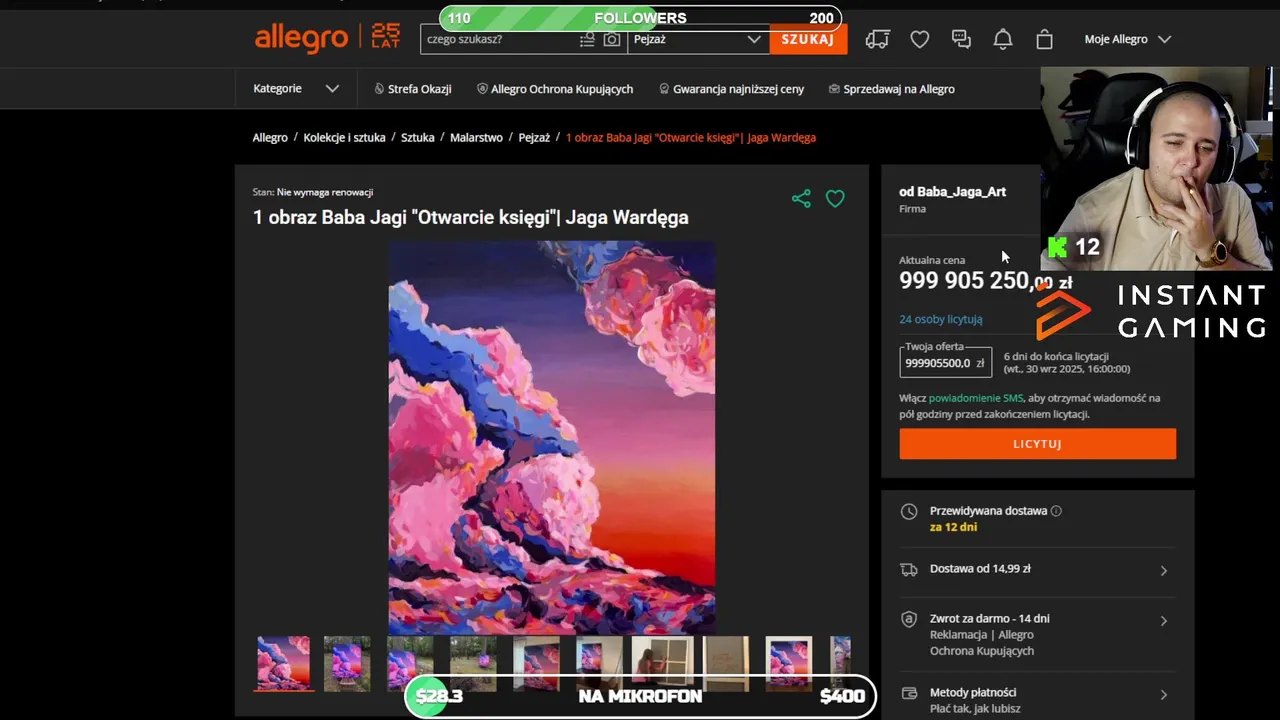Open the delivery truck icon in header
1280x720 pixels.
coord(877,39)
